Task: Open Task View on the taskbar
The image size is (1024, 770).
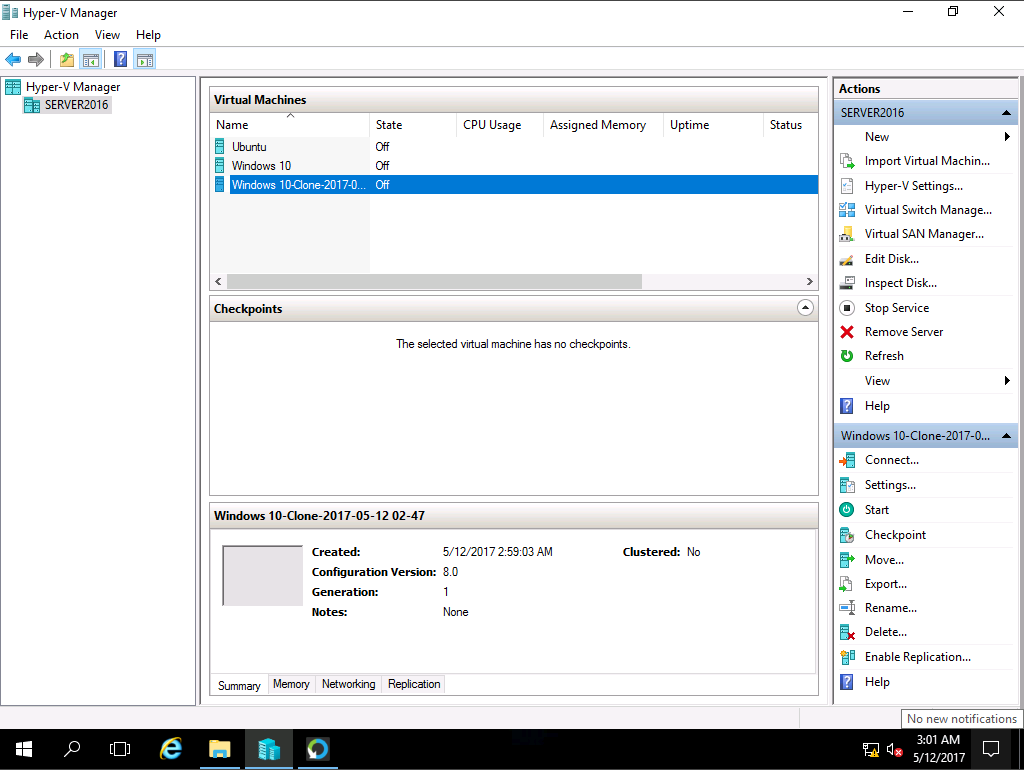Action: (120, 749)
